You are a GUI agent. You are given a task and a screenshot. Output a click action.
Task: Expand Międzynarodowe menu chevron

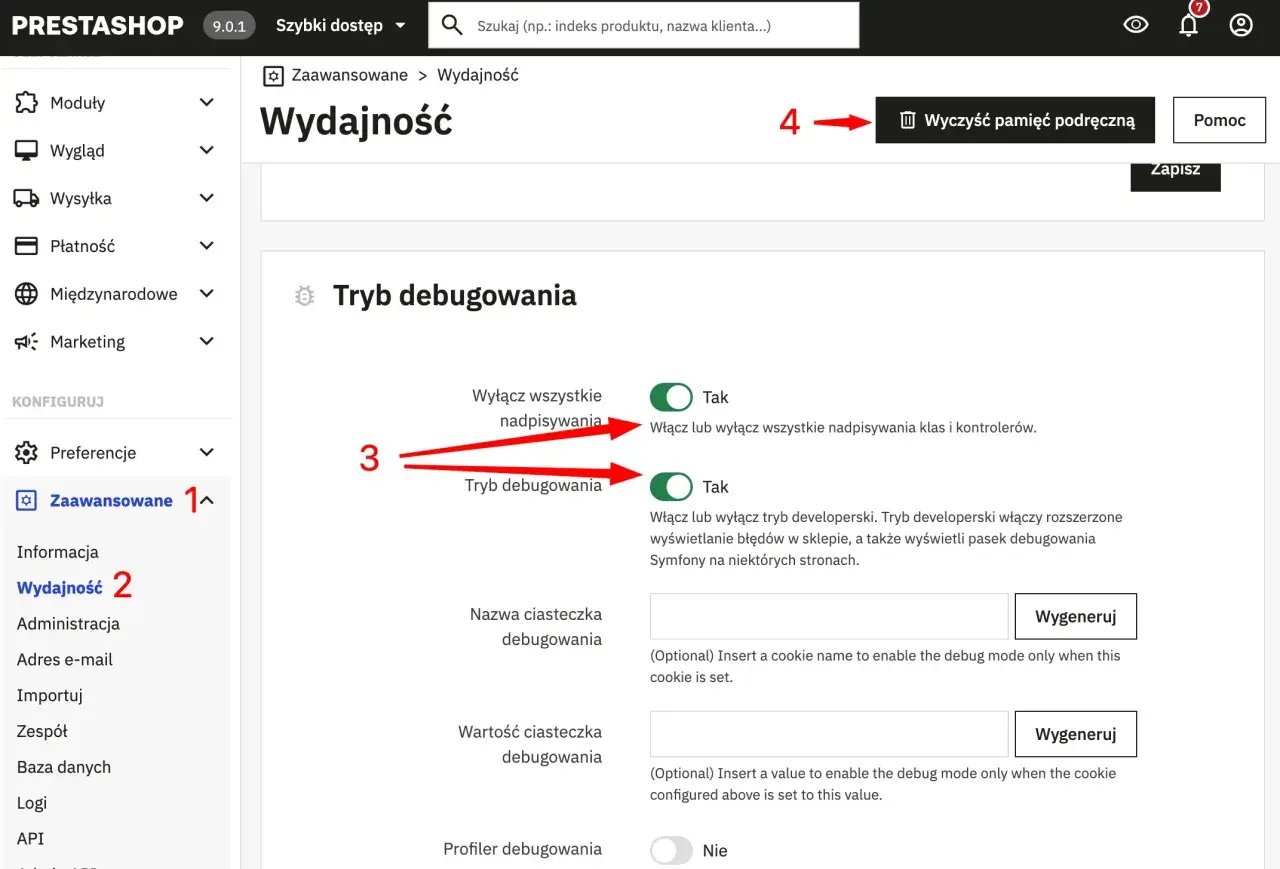pyautogui.click(x=207, y=294)
